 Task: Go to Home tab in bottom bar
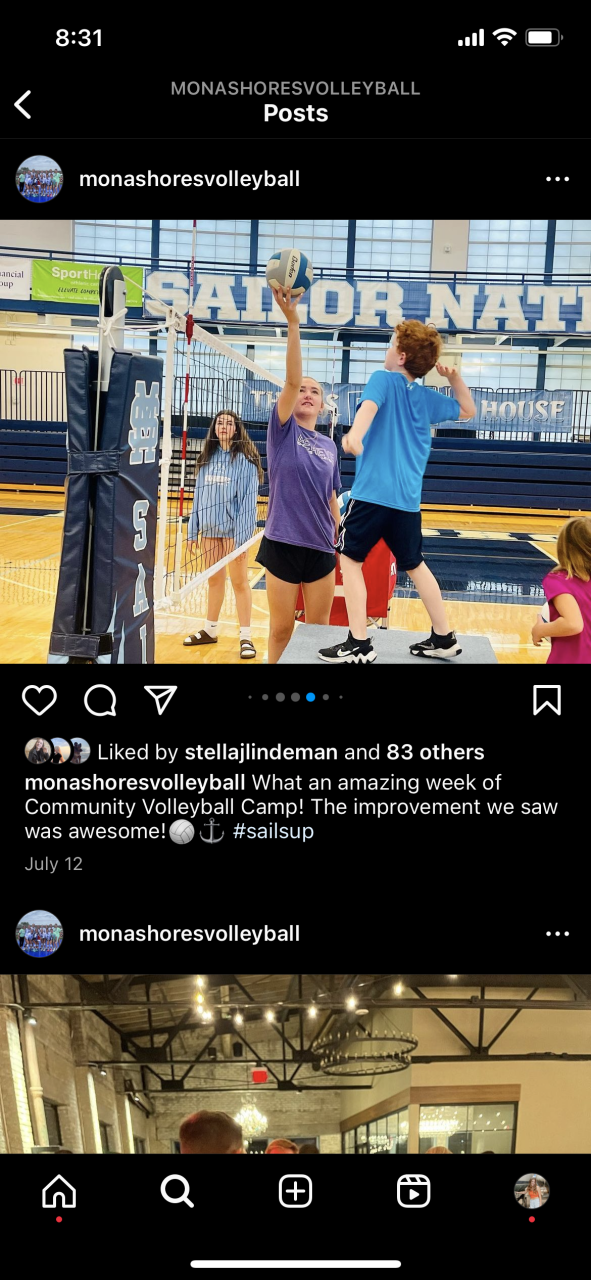click(x=59, y=1191)
